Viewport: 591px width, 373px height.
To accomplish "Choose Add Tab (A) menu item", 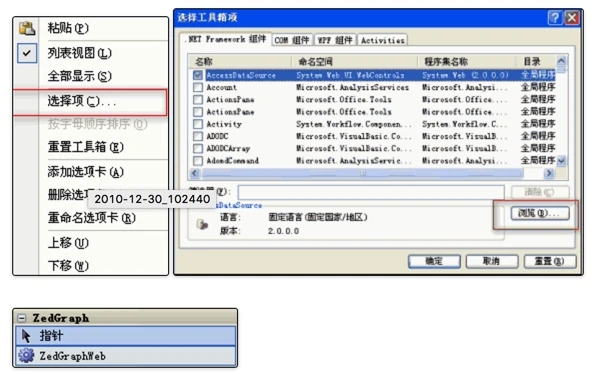I will coord(86,172).
